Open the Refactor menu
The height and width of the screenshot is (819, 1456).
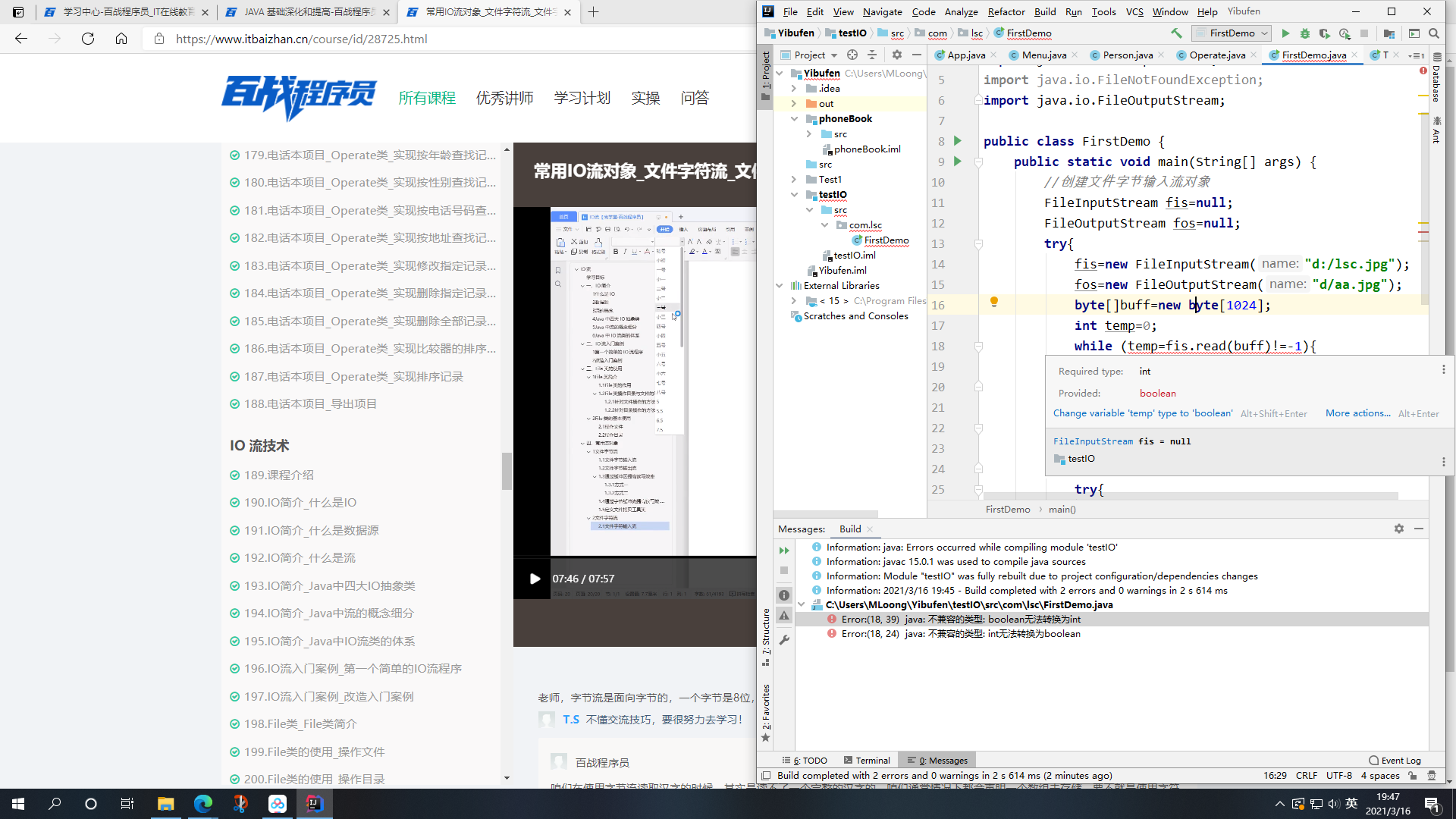tap(1006, 11)
